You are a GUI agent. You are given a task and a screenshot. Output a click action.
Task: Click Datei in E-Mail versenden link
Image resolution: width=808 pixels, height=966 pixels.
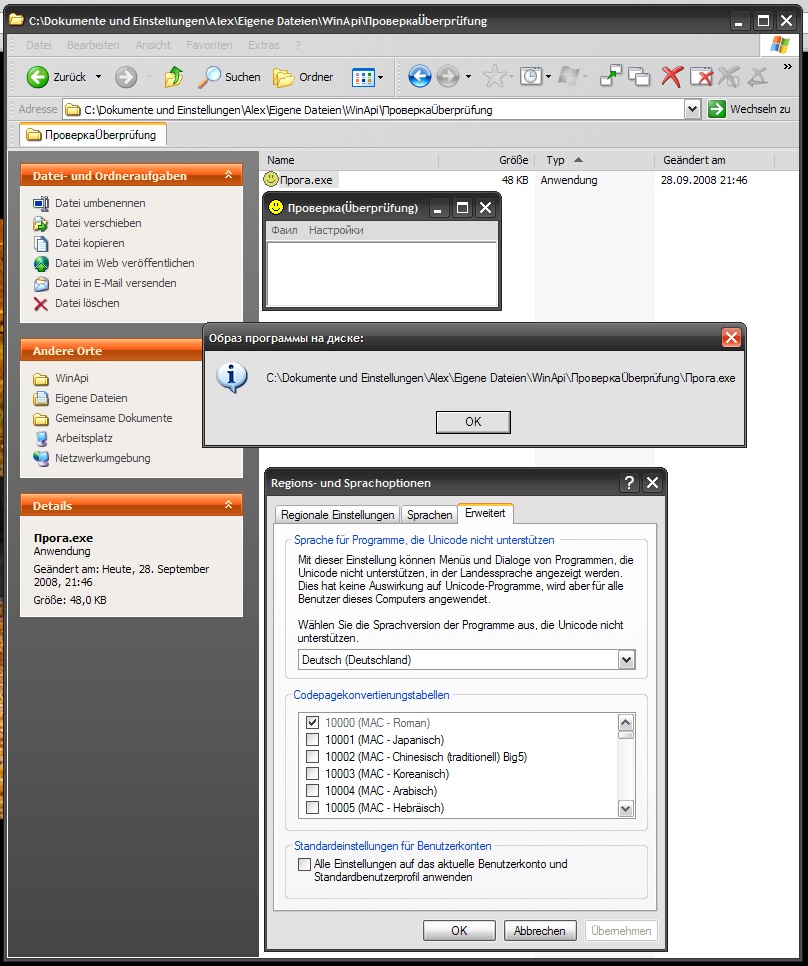tap(105, 283)
